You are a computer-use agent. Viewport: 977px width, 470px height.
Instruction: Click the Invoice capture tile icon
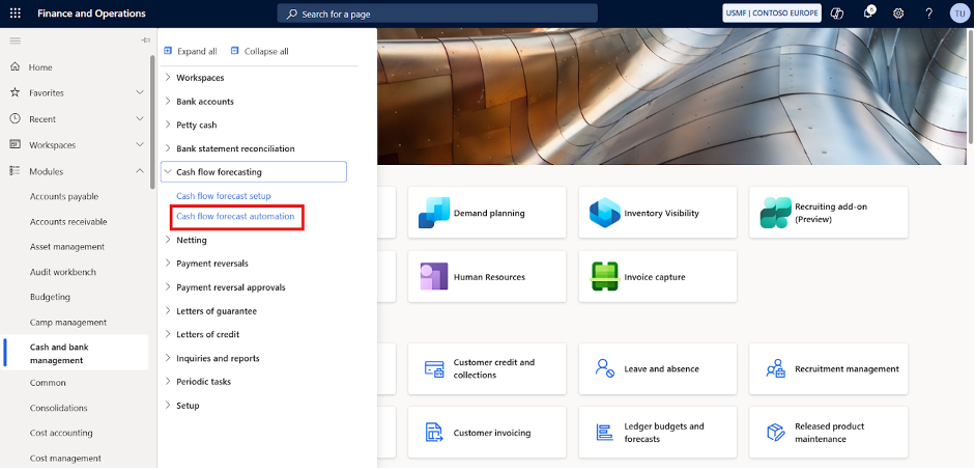pos(604,277)
